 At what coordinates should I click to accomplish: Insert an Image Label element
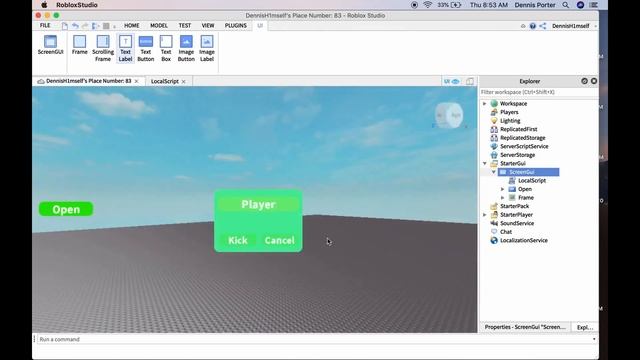point(207,48)
